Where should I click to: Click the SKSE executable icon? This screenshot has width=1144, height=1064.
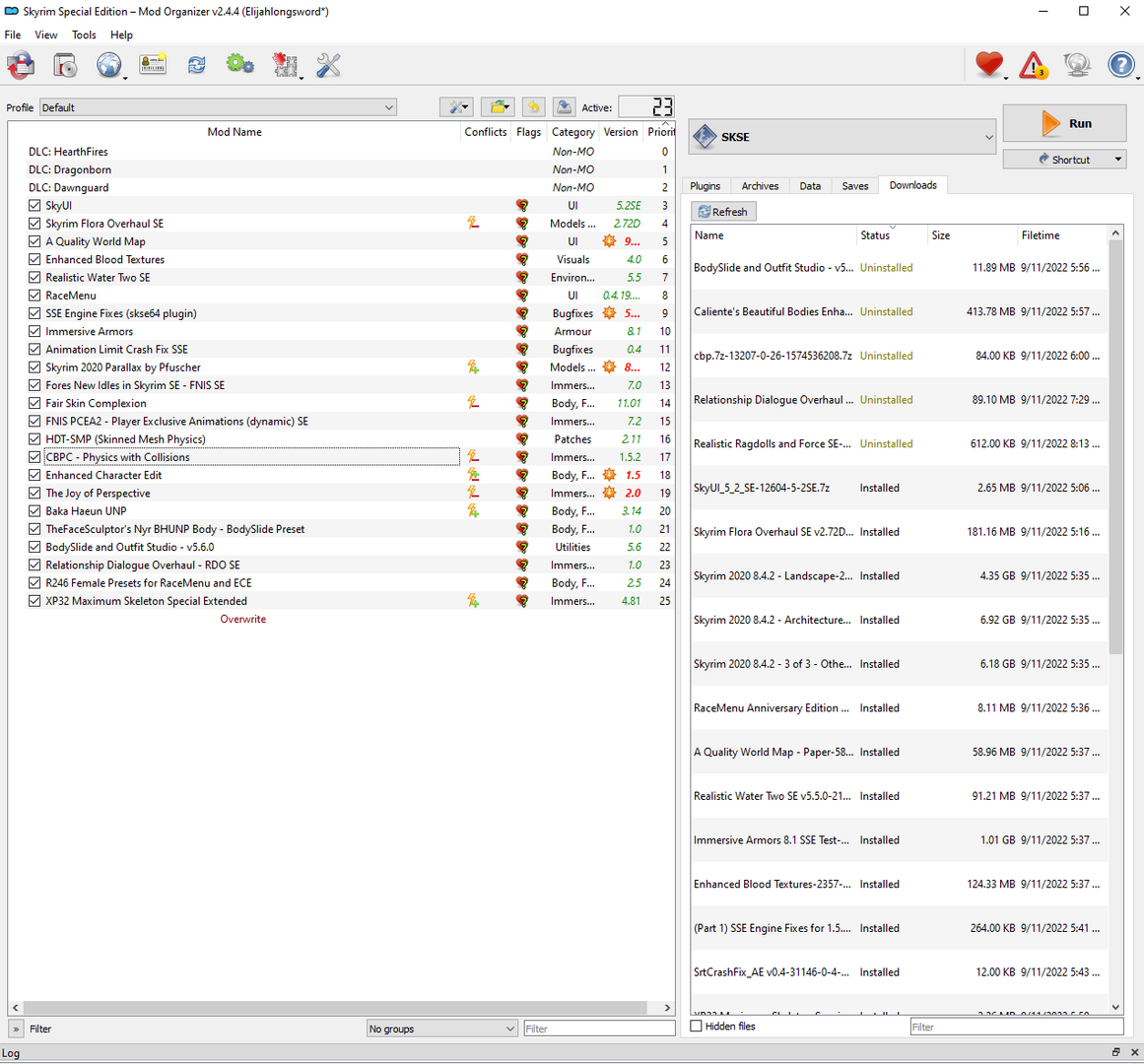(x=705, y=136)
